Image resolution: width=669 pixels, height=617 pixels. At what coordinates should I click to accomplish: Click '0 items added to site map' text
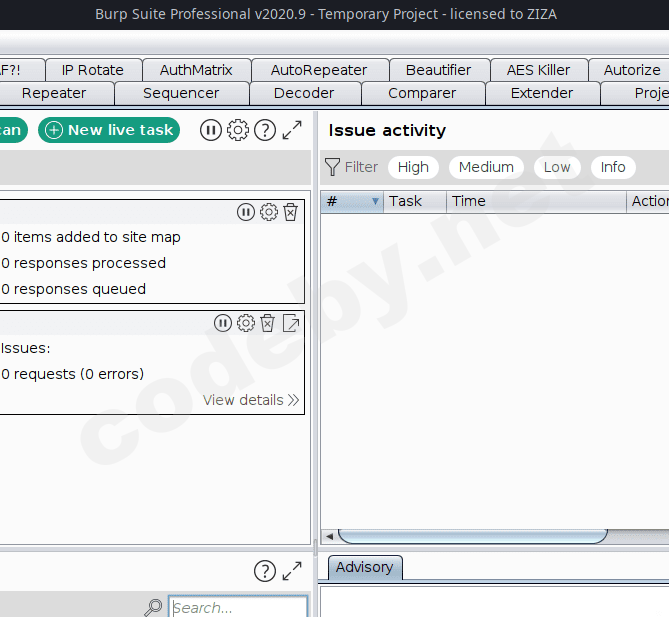point(91,237)
